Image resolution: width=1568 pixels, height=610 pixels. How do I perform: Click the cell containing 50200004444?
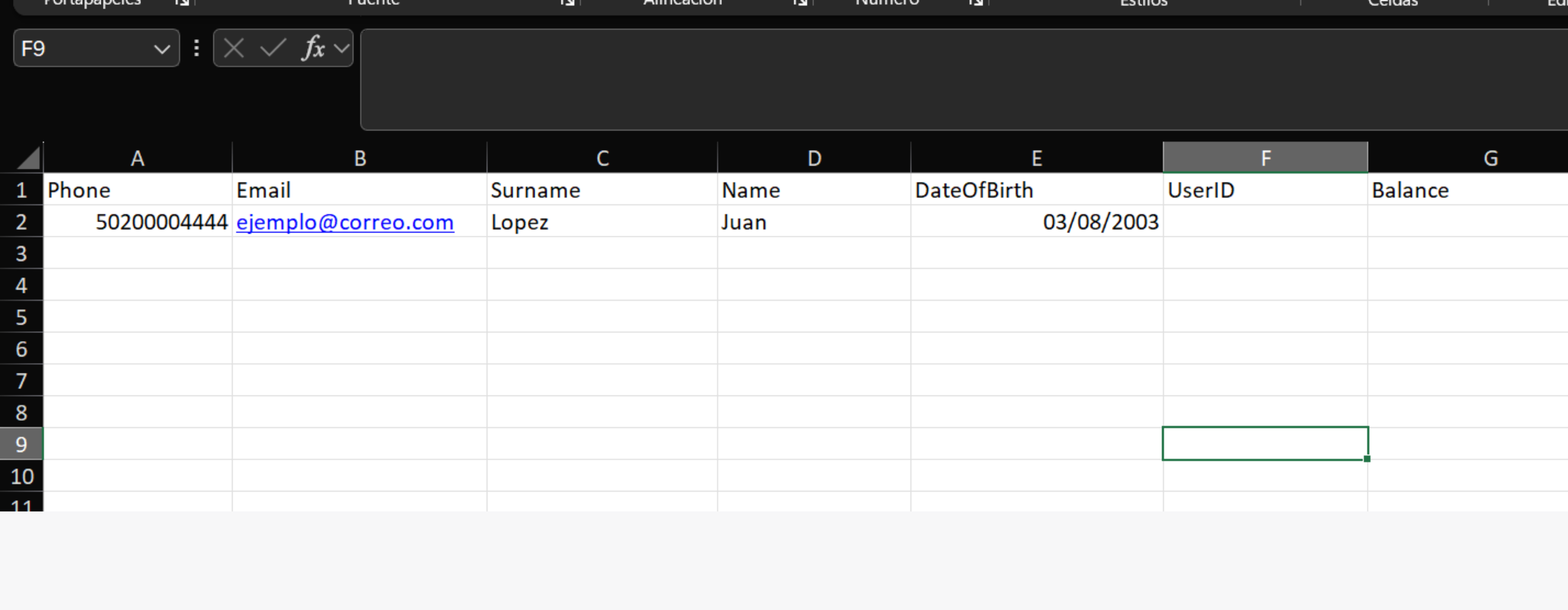click(x=137, y=222)
